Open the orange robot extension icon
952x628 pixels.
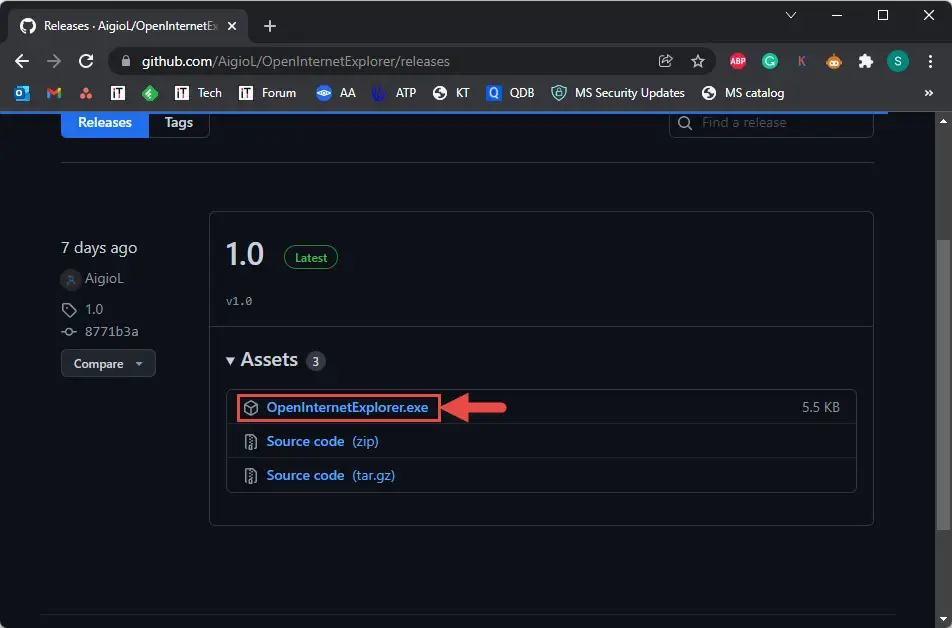click(x=834, y=61)
